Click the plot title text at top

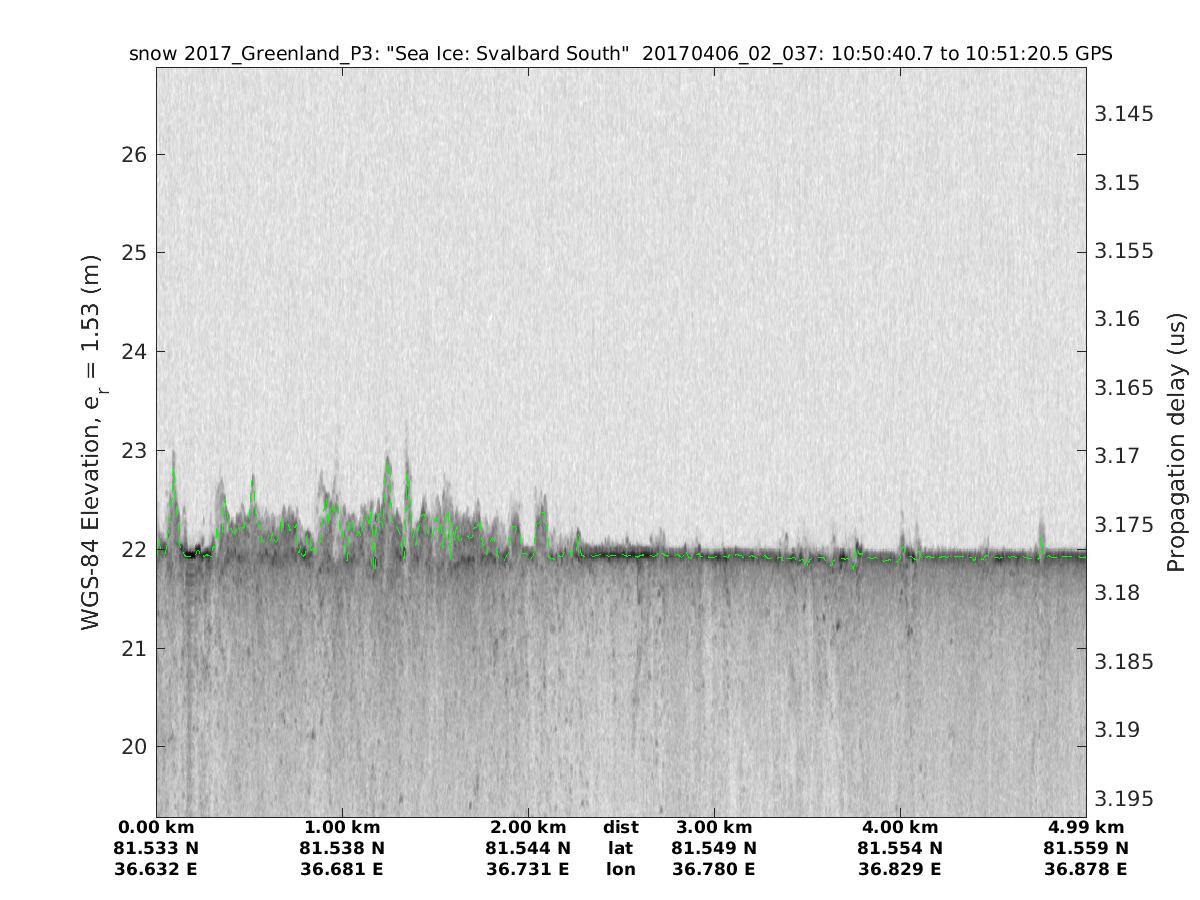[x=620, y=53]
